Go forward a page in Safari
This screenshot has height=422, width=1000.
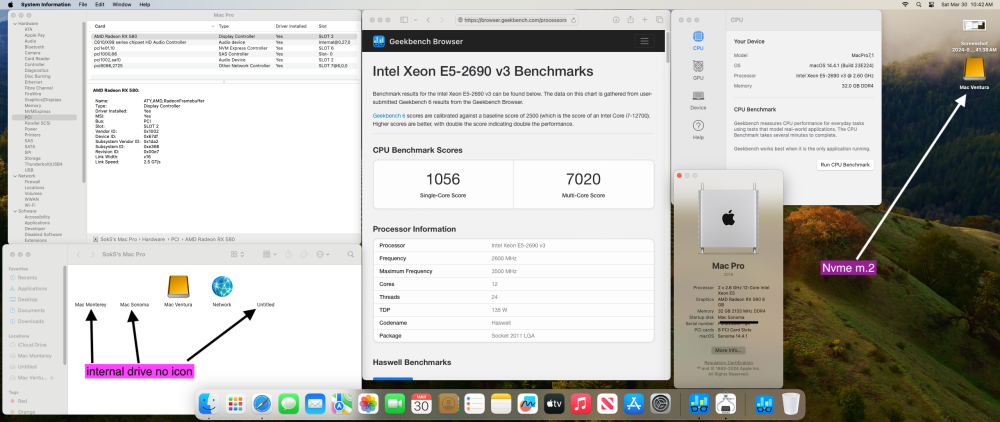pyautogui.click(x=443, y=20)
